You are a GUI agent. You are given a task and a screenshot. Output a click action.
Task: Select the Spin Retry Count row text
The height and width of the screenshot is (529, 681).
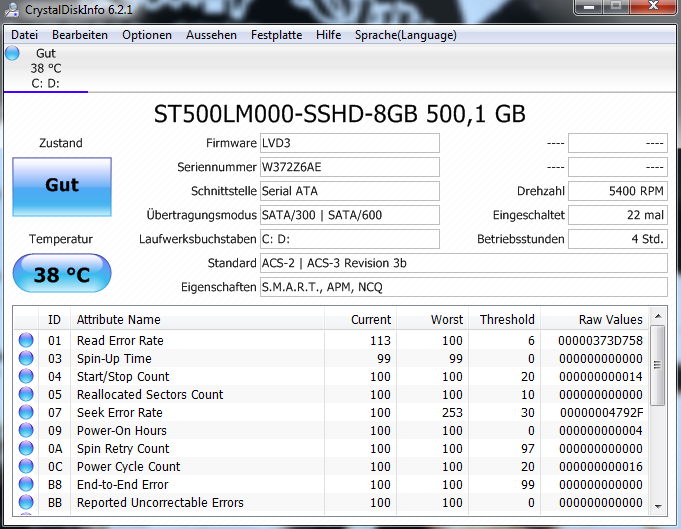click(x=123, y=449)
